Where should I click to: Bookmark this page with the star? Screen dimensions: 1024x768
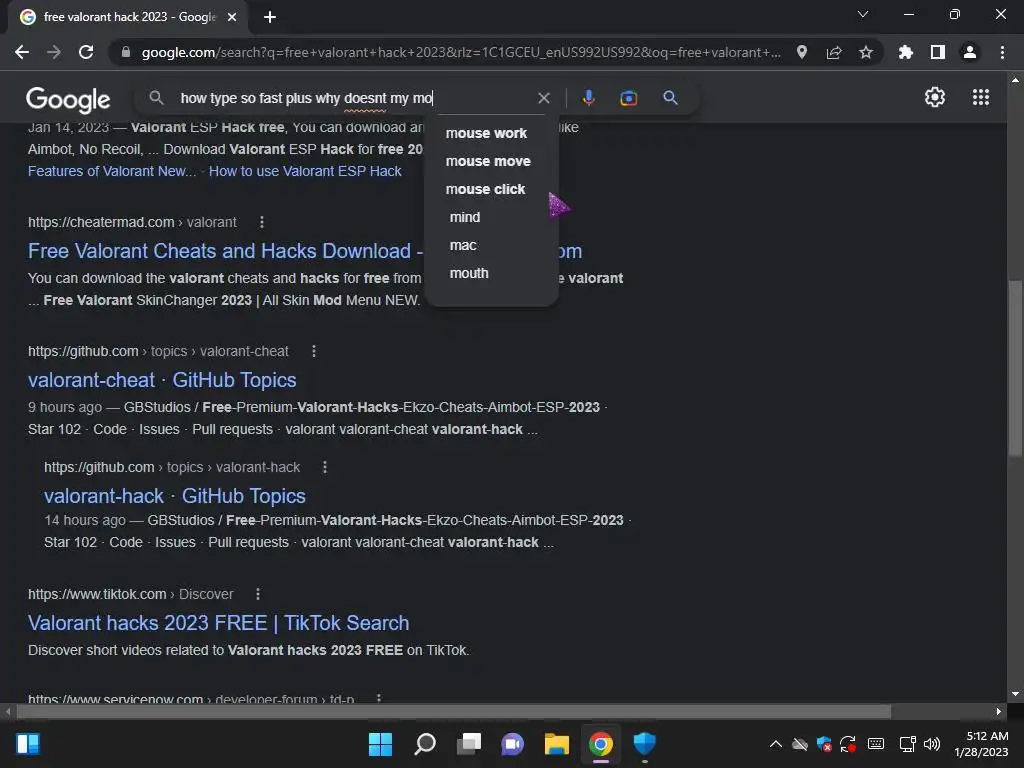coord(866,52)
